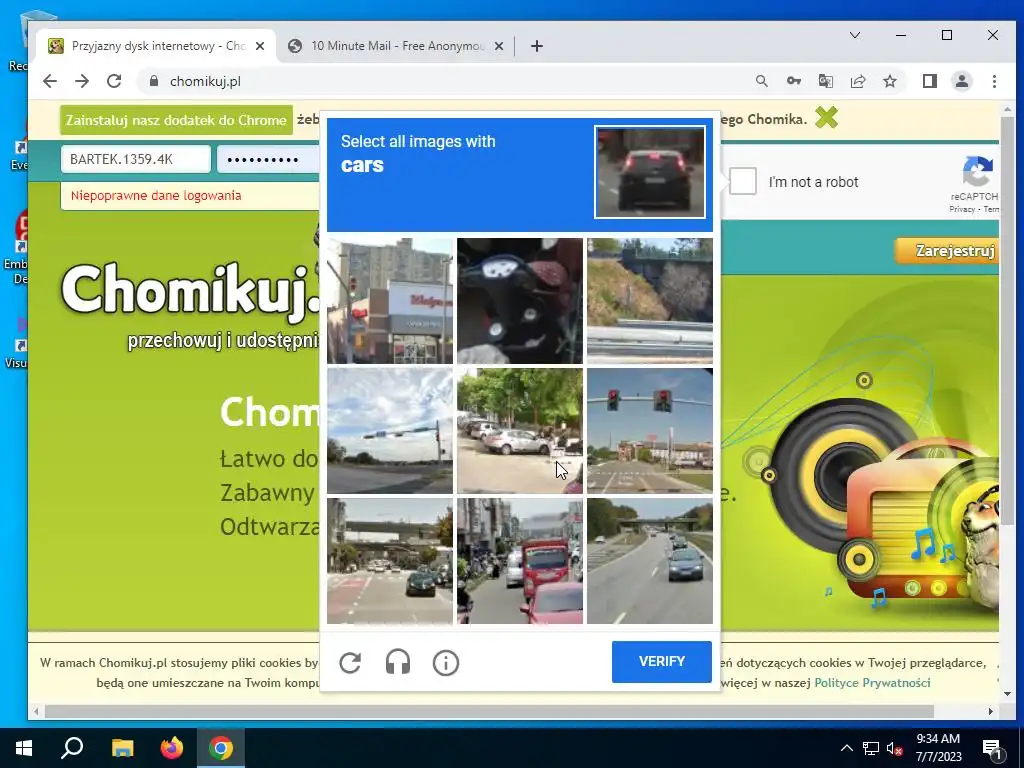The image size is (1024, 768).
Task: Click the Zarejestruj button
Action: click(947, 251)
